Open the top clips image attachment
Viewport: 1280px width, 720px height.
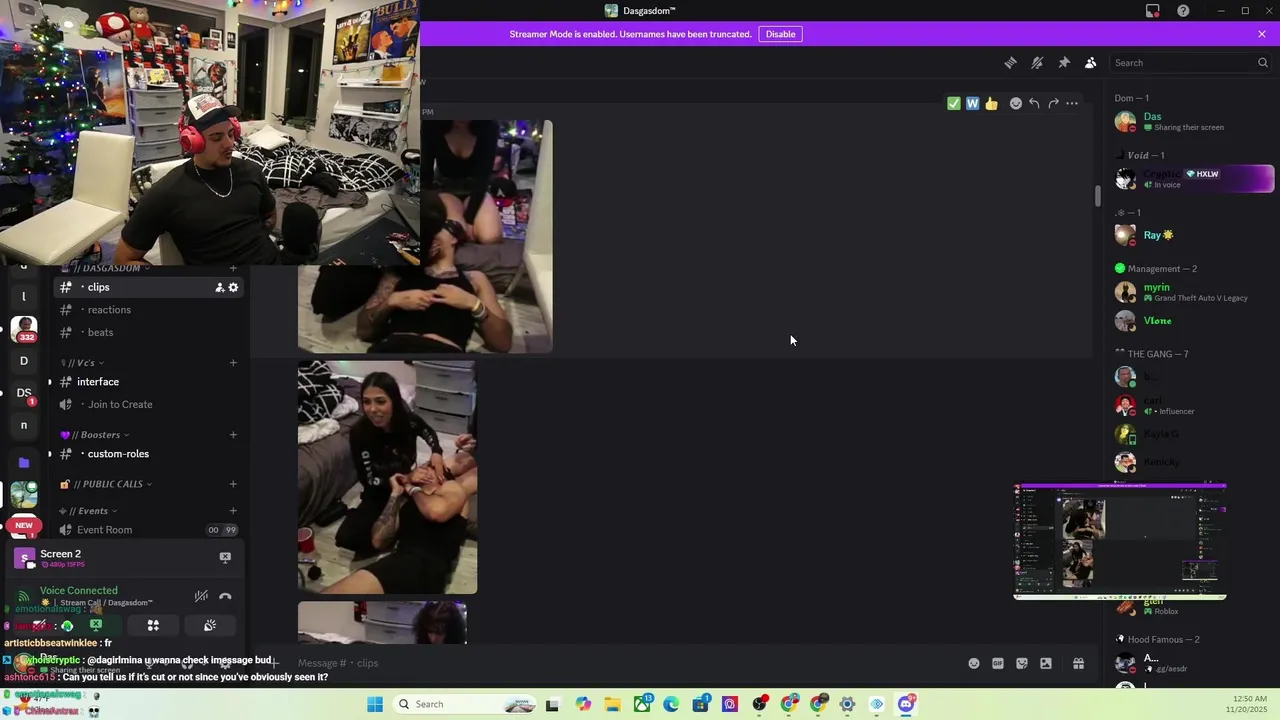tap(425, 236)
